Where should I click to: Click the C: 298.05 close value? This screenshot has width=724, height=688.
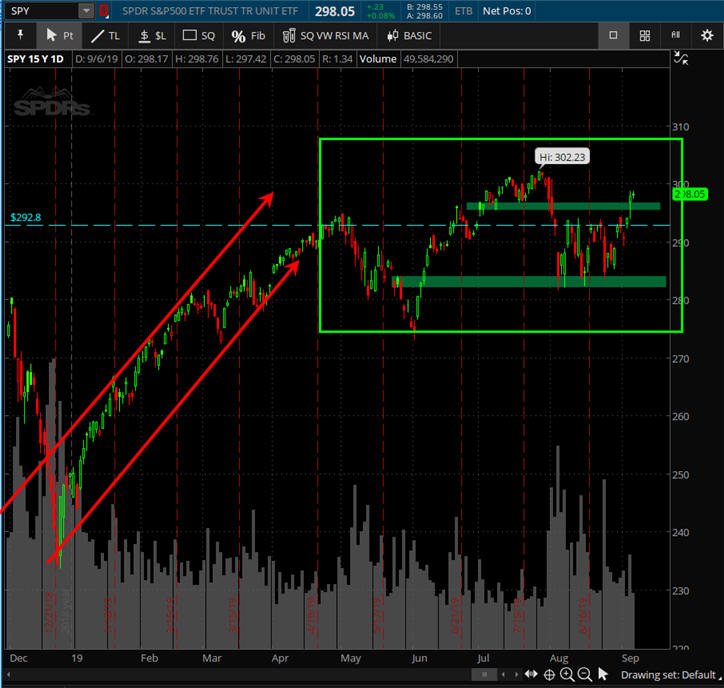(294, 59)
